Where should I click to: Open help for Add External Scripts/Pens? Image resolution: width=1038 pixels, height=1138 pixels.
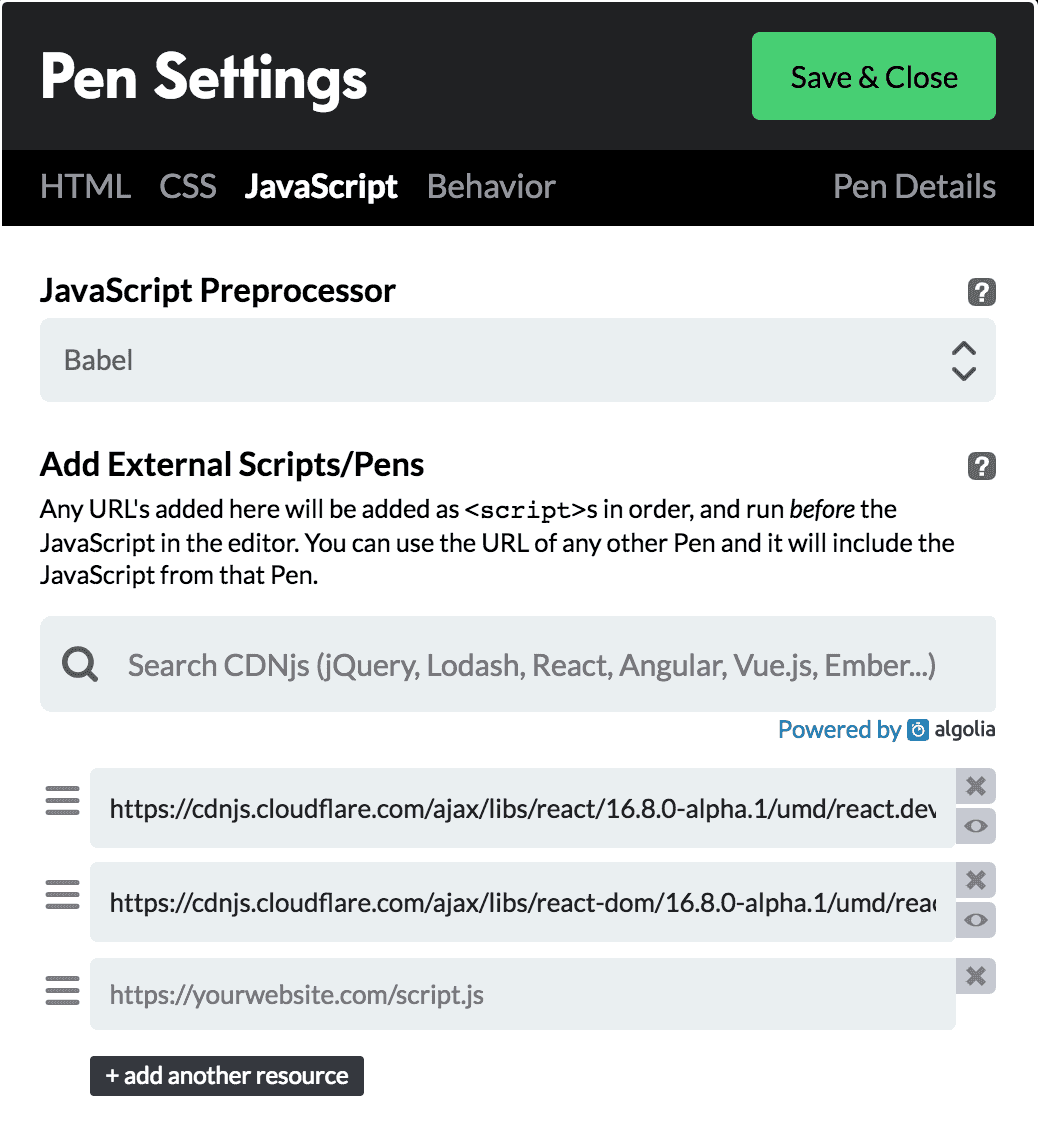[981, 466]
